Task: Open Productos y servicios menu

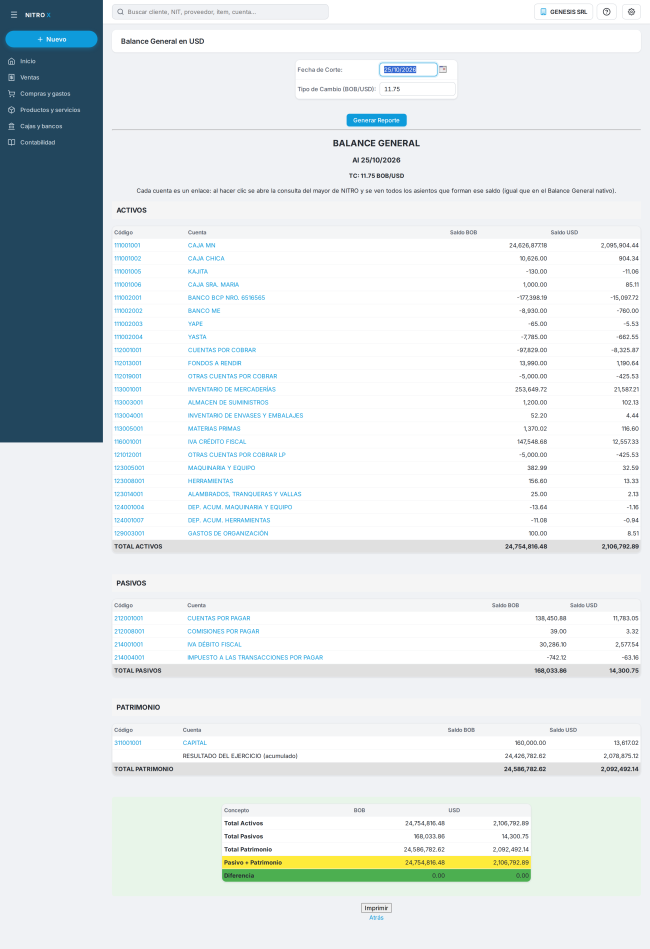Action: [51, 110]
